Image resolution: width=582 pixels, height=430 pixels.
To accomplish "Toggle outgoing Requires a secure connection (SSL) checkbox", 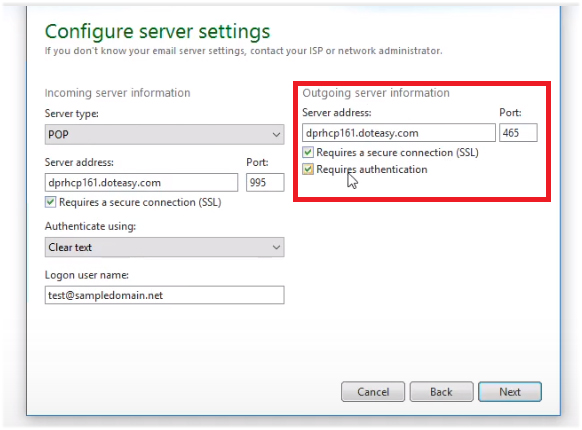I will coord(308,153).
